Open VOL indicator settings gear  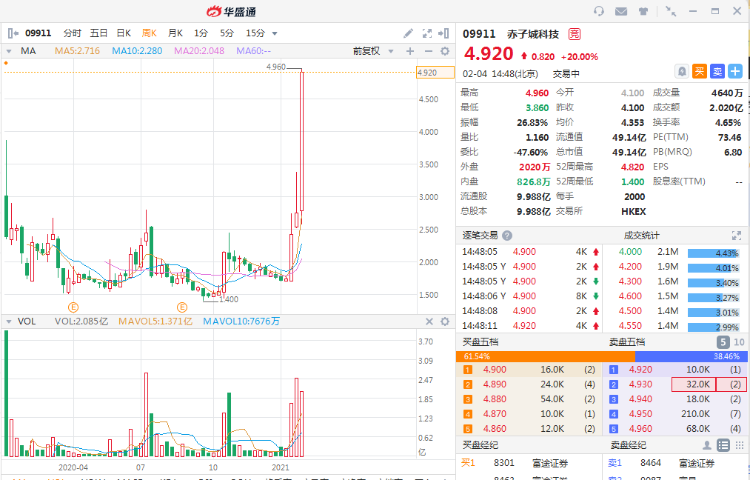pos(445,321)
